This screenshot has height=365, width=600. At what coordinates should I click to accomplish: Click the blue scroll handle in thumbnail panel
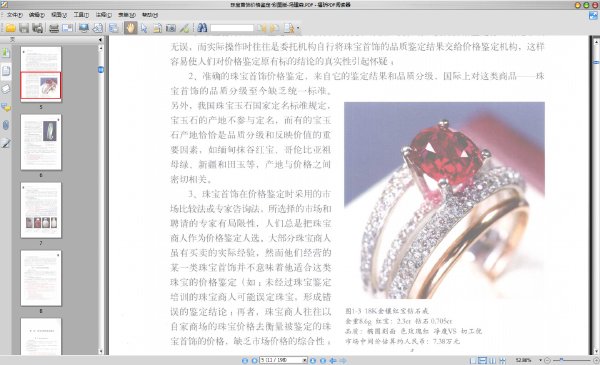101,70
